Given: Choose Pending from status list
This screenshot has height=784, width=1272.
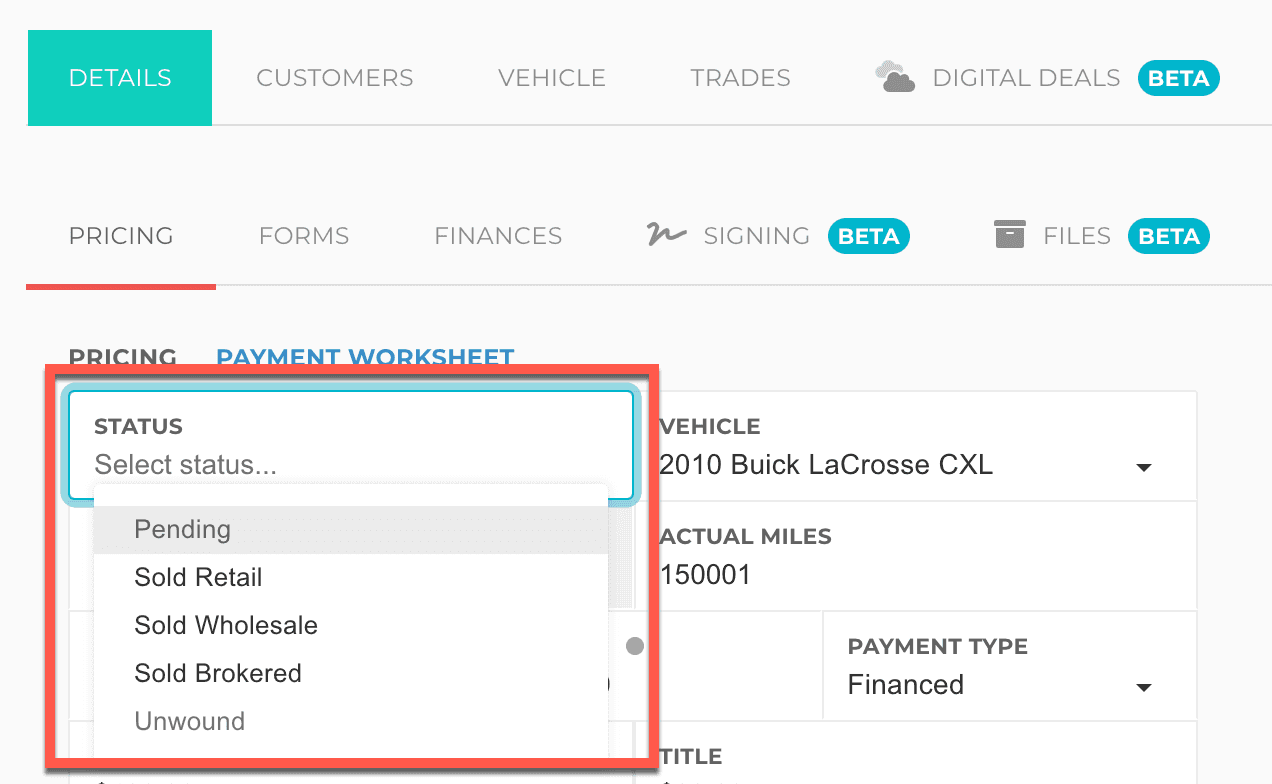Looking at the screenshot, I should point(183,529).
